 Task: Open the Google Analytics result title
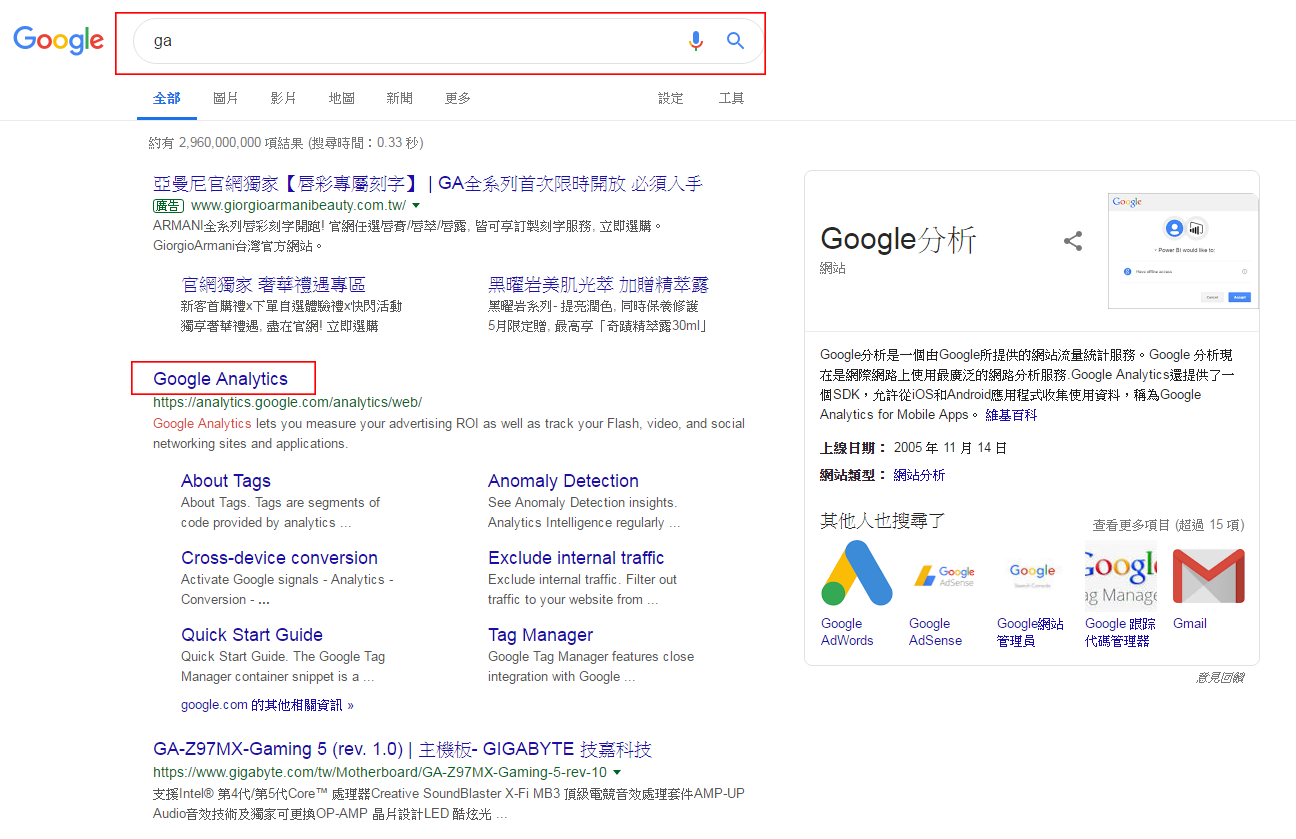click(220, 379)
